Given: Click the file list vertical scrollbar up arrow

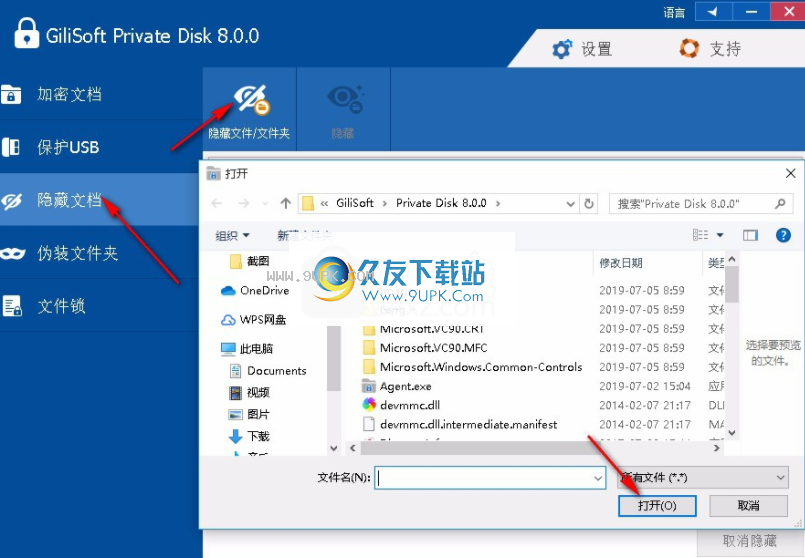Looking at the screenshot, I should pyautogui.click(x=732, y=259).
